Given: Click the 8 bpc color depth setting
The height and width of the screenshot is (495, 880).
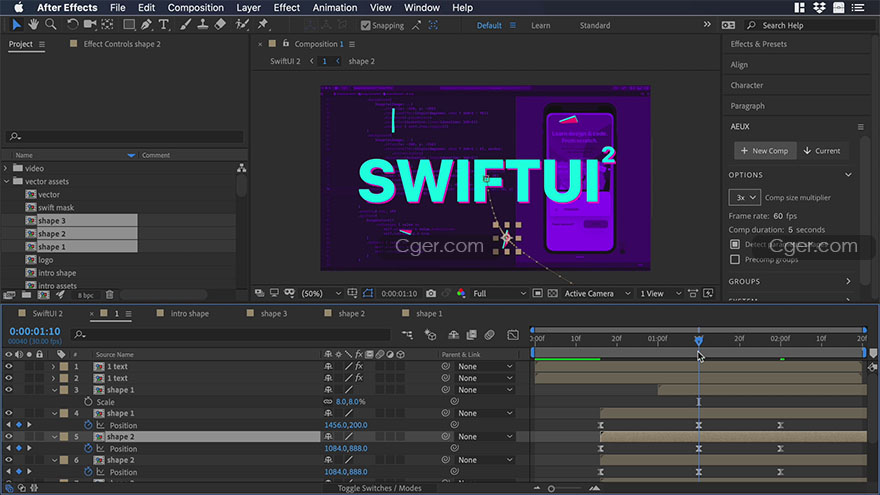Looking at the screenshot, I should (86, 295).
